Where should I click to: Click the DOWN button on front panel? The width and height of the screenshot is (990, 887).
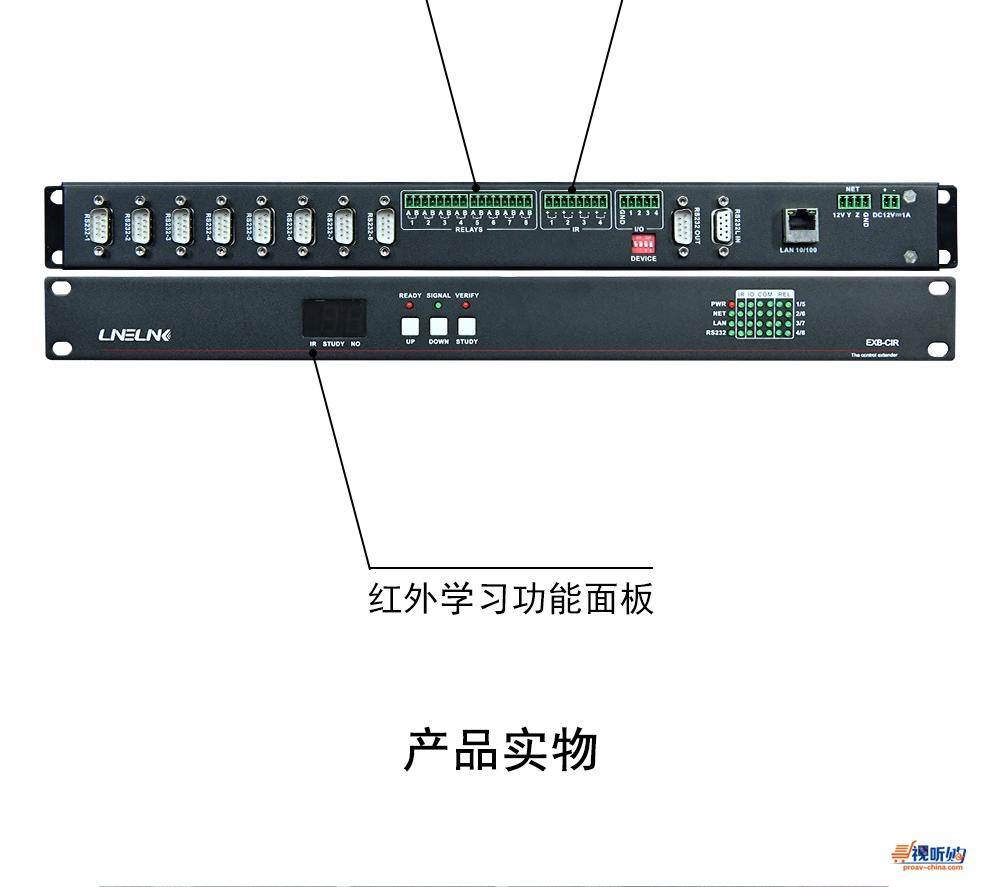[x=438, y=326]
